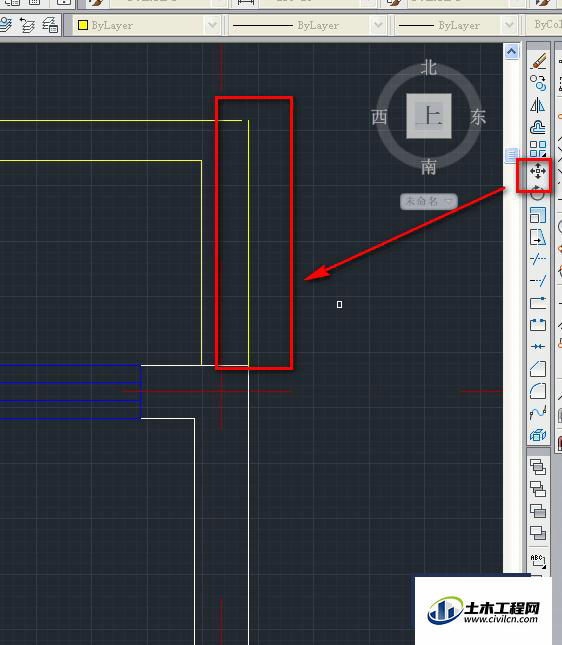Click Send to Back draw order icon
Viewport: 562px width, 645px height.
tap(538, 489)
